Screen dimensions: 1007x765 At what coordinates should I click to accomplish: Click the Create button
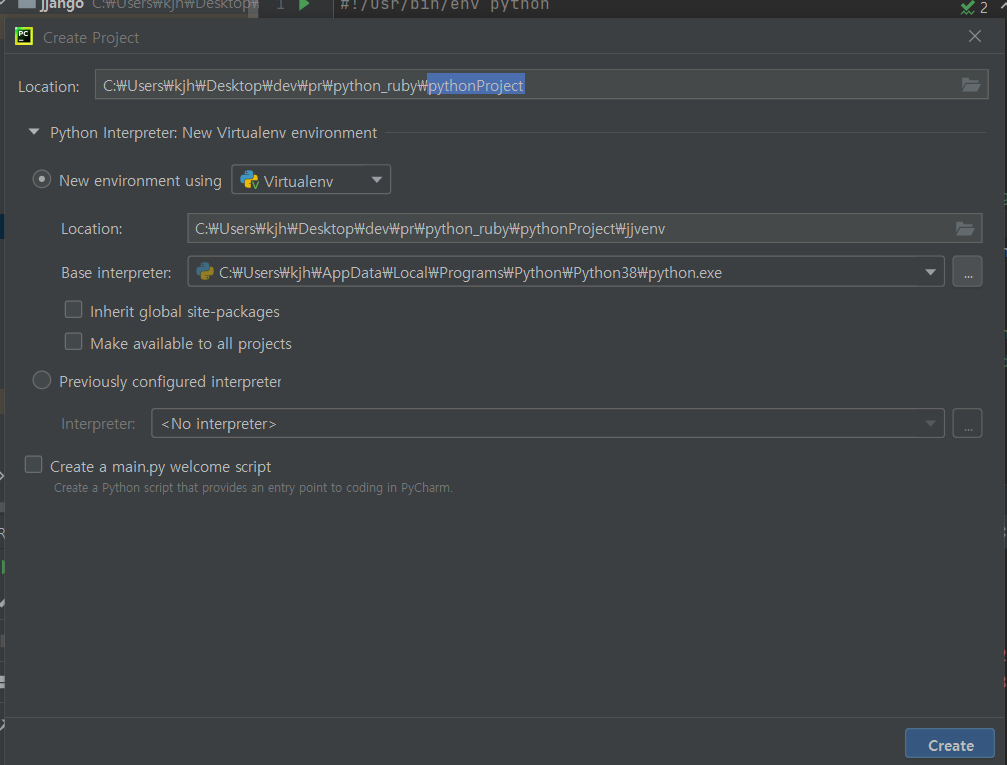950,745
